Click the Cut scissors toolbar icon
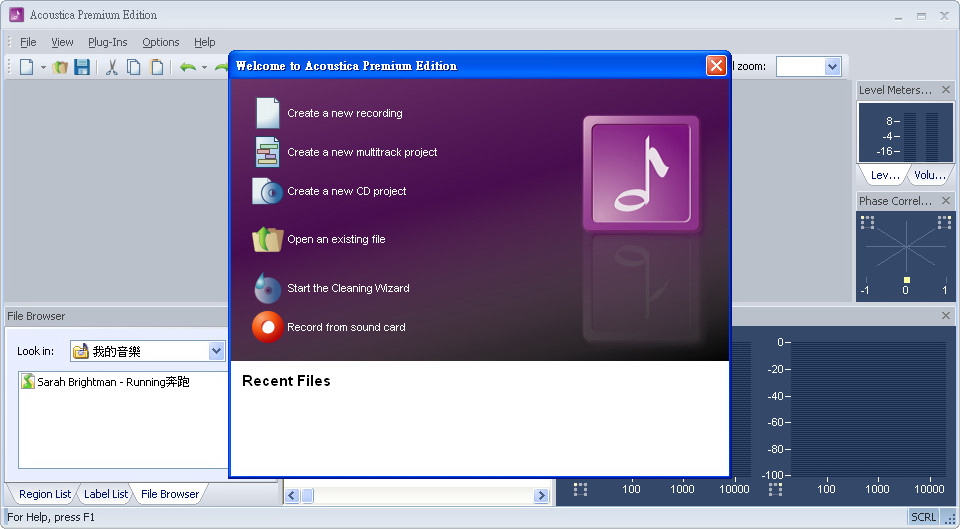 (x=112, y=67)
